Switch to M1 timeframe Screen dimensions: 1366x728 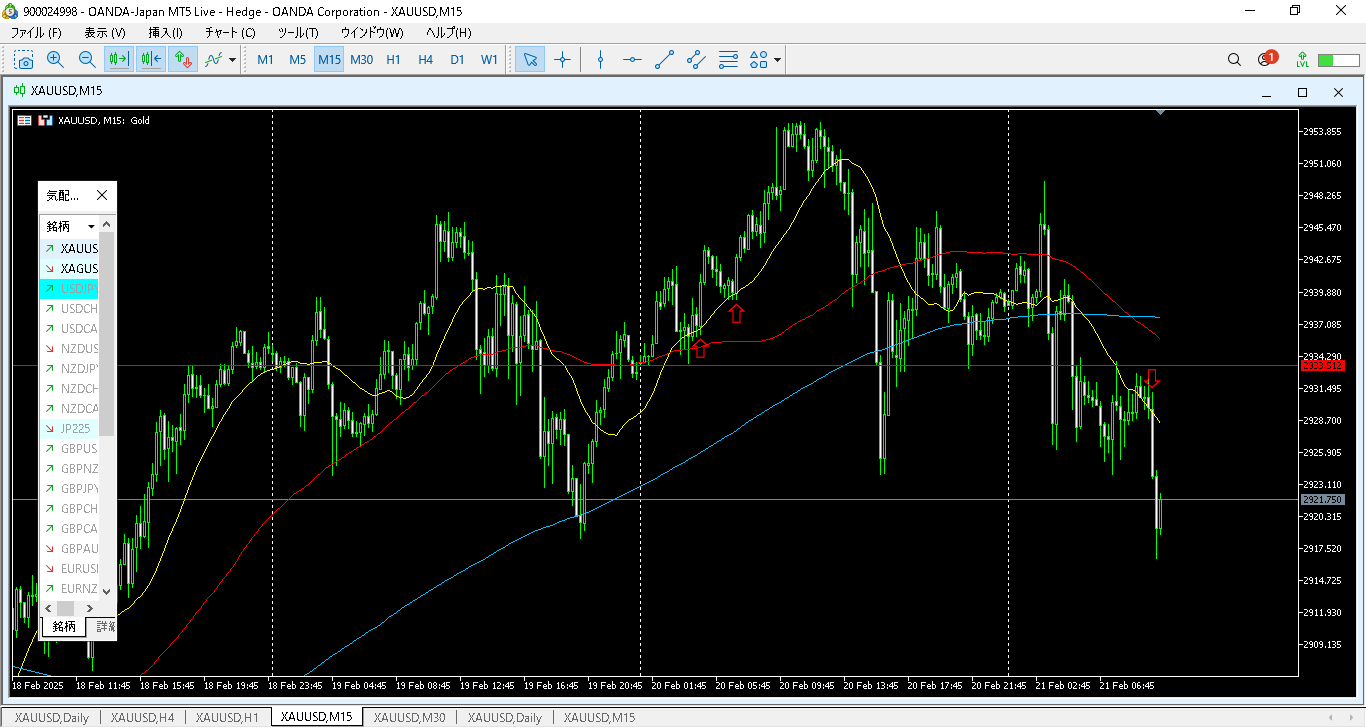coord(265,59)
